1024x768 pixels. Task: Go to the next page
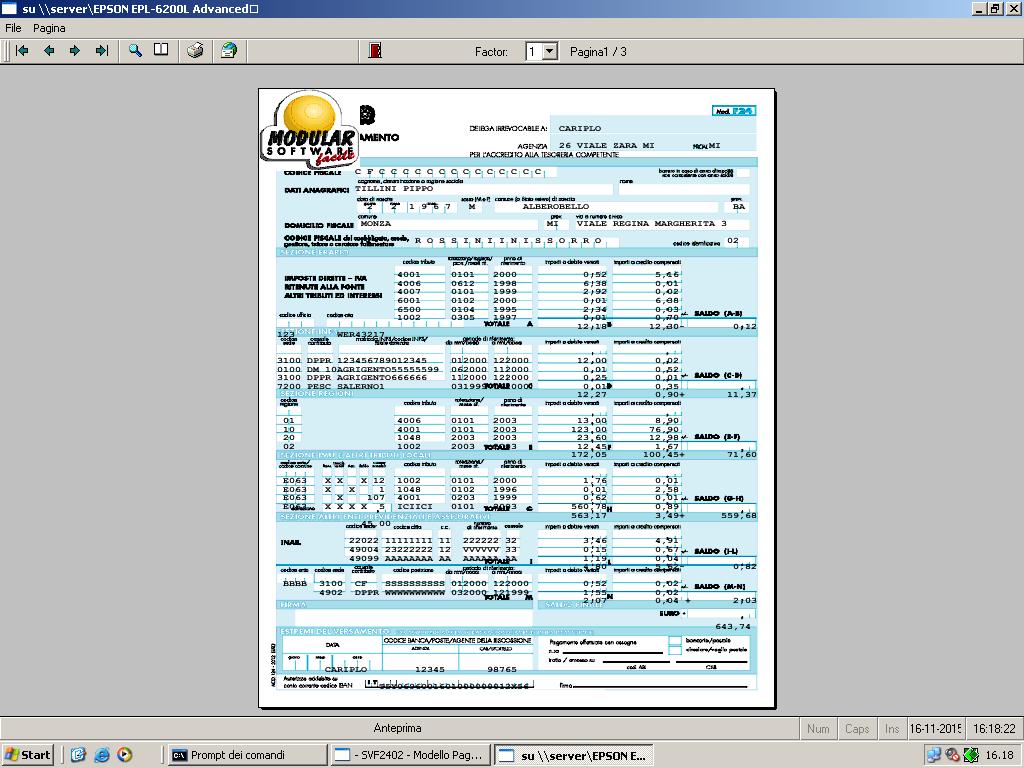click(x=75, y=51)
